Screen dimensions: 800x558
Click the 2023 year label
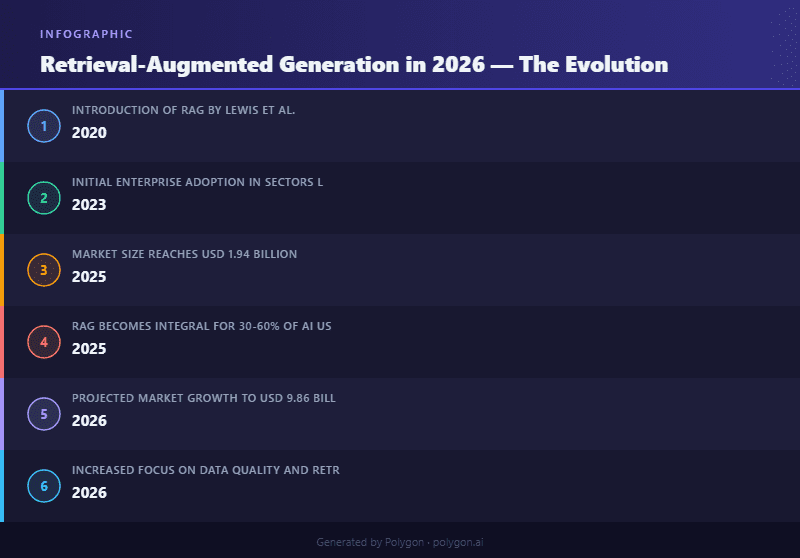point(89,205)
